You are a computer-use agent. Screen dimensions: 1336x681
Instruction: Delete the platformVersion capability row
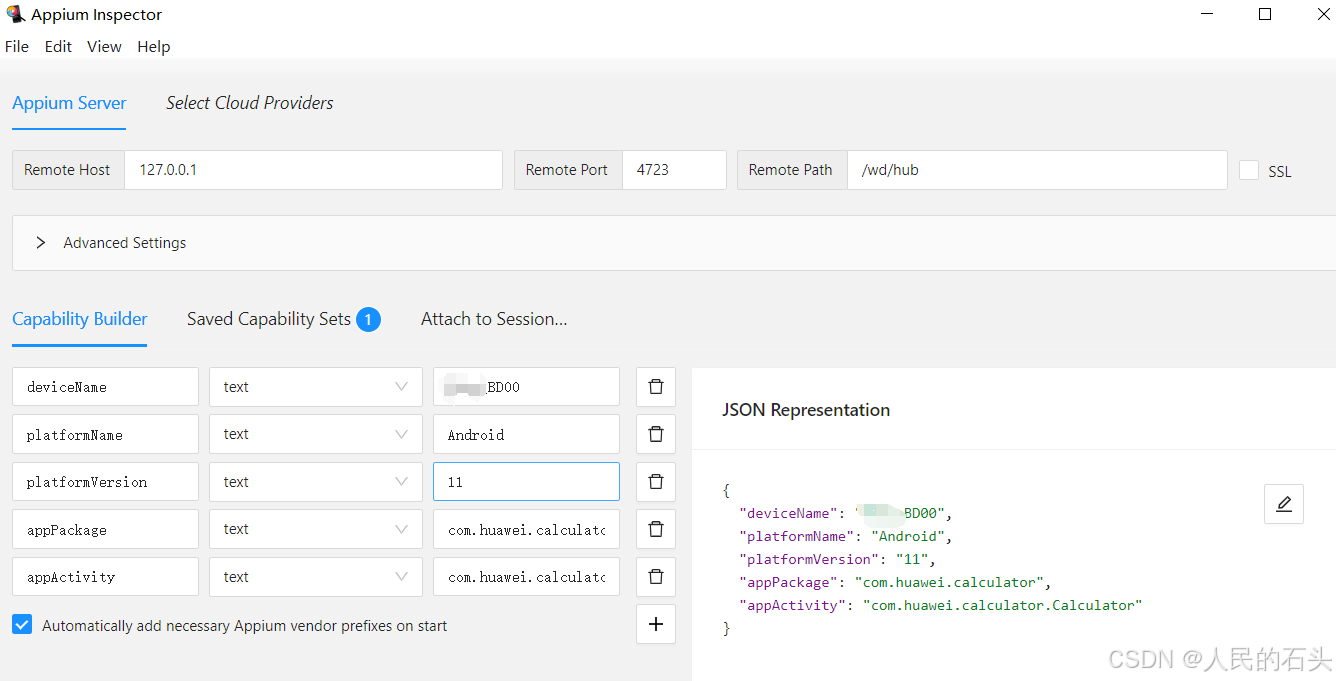pos(656,482)
